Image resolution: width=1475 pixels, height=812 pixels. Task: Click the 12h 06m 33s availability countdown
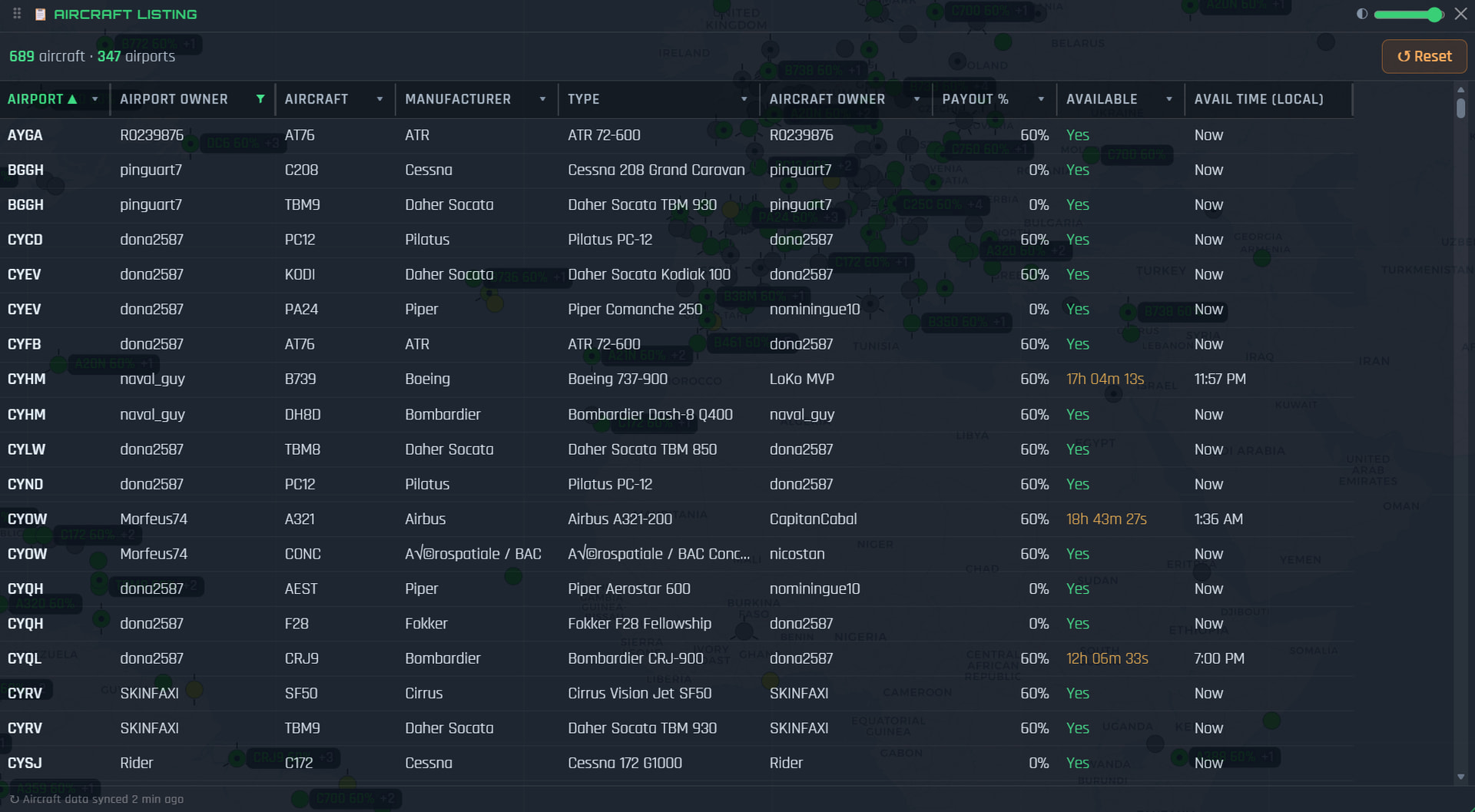pos(1107,658)
